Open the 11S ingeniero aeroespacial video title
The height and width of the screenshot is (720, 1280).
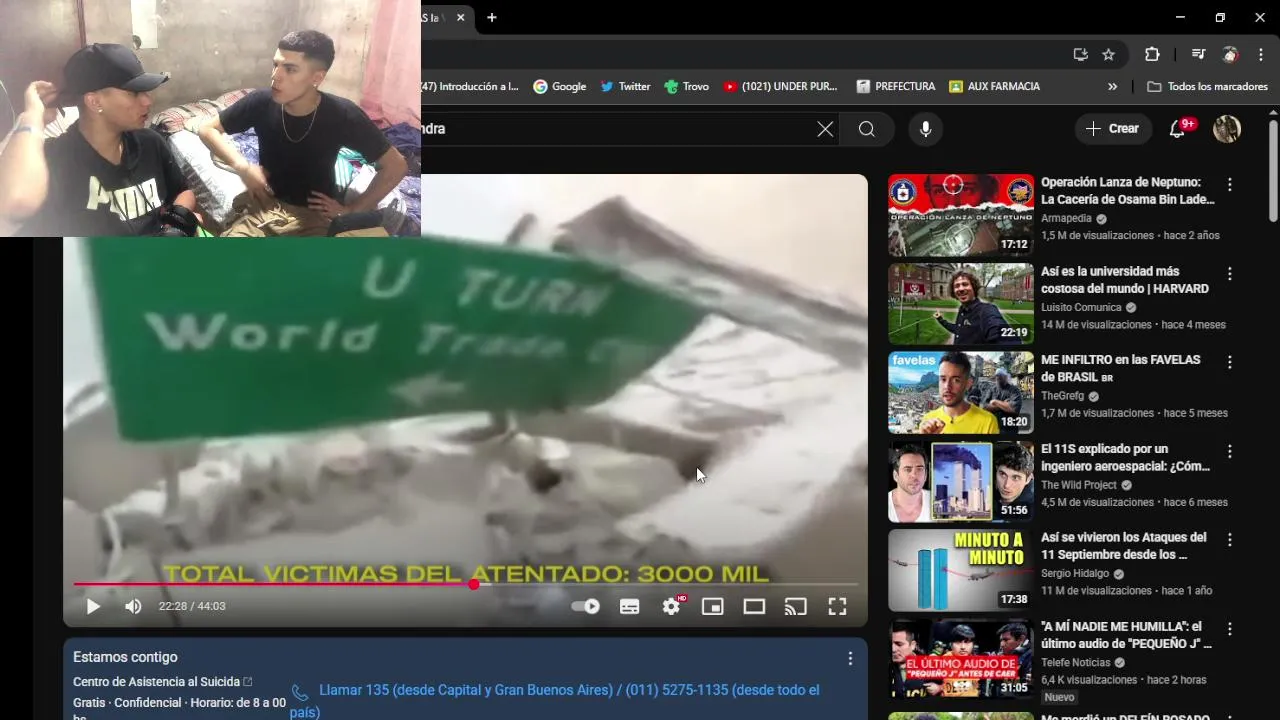[x=1125, y=457]
